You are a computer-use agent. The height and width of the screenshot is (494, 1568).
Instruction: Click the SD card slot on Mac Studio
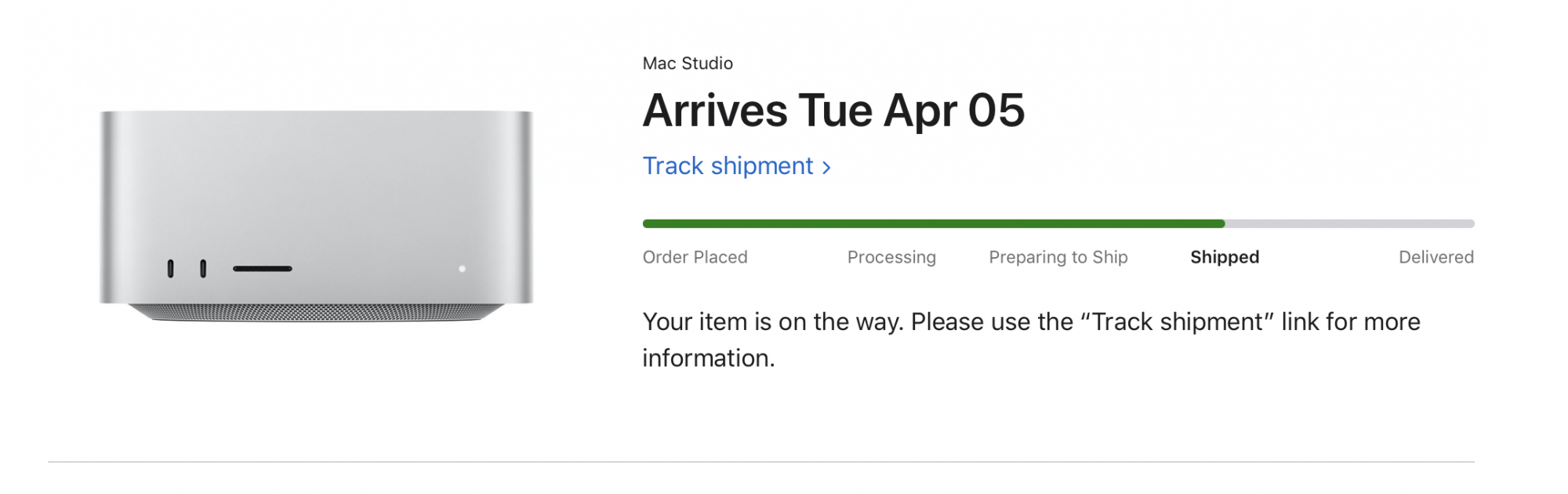point(262,268)
